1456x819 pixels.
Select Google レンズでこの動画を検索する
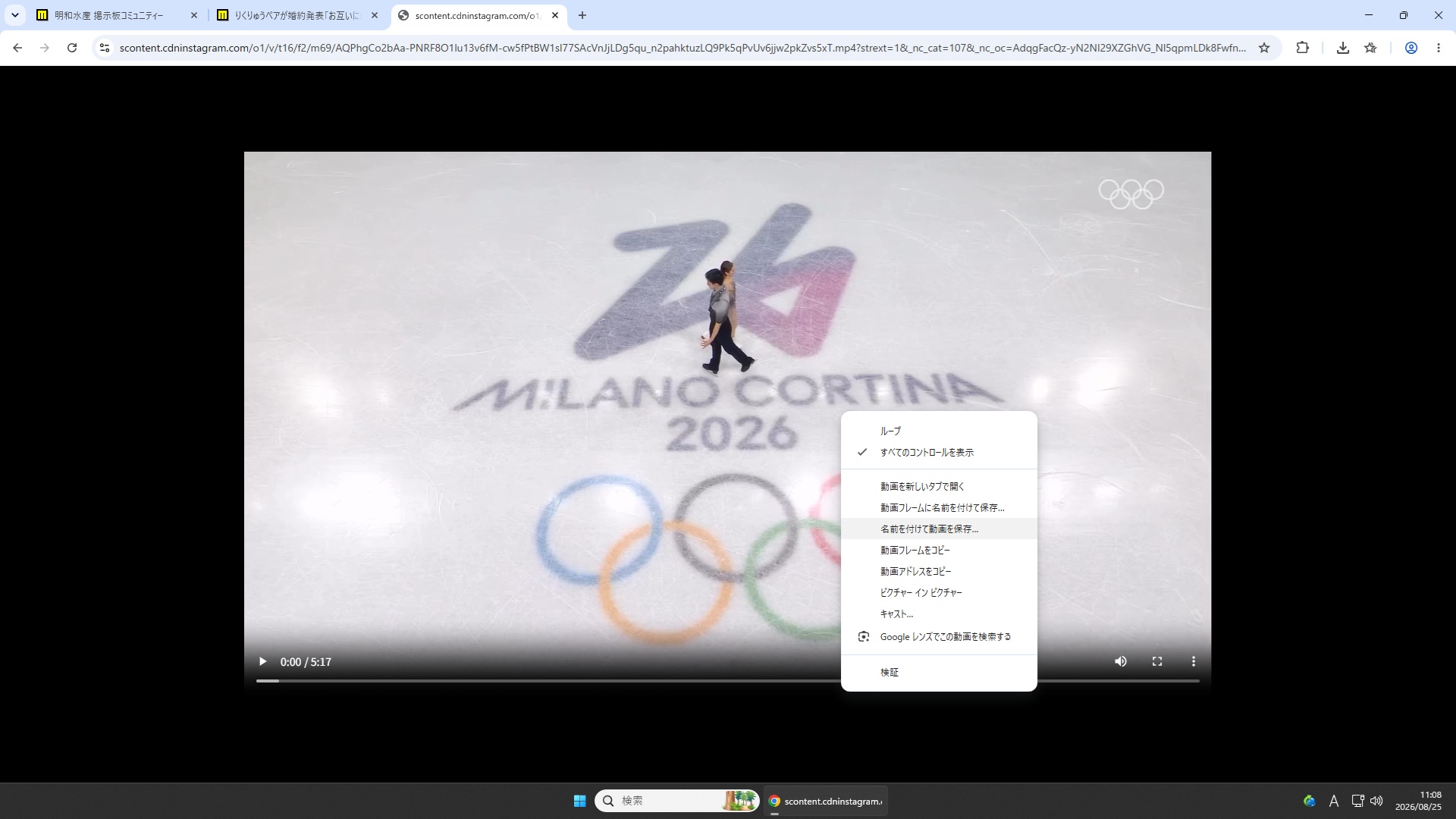tap(939, 637)
